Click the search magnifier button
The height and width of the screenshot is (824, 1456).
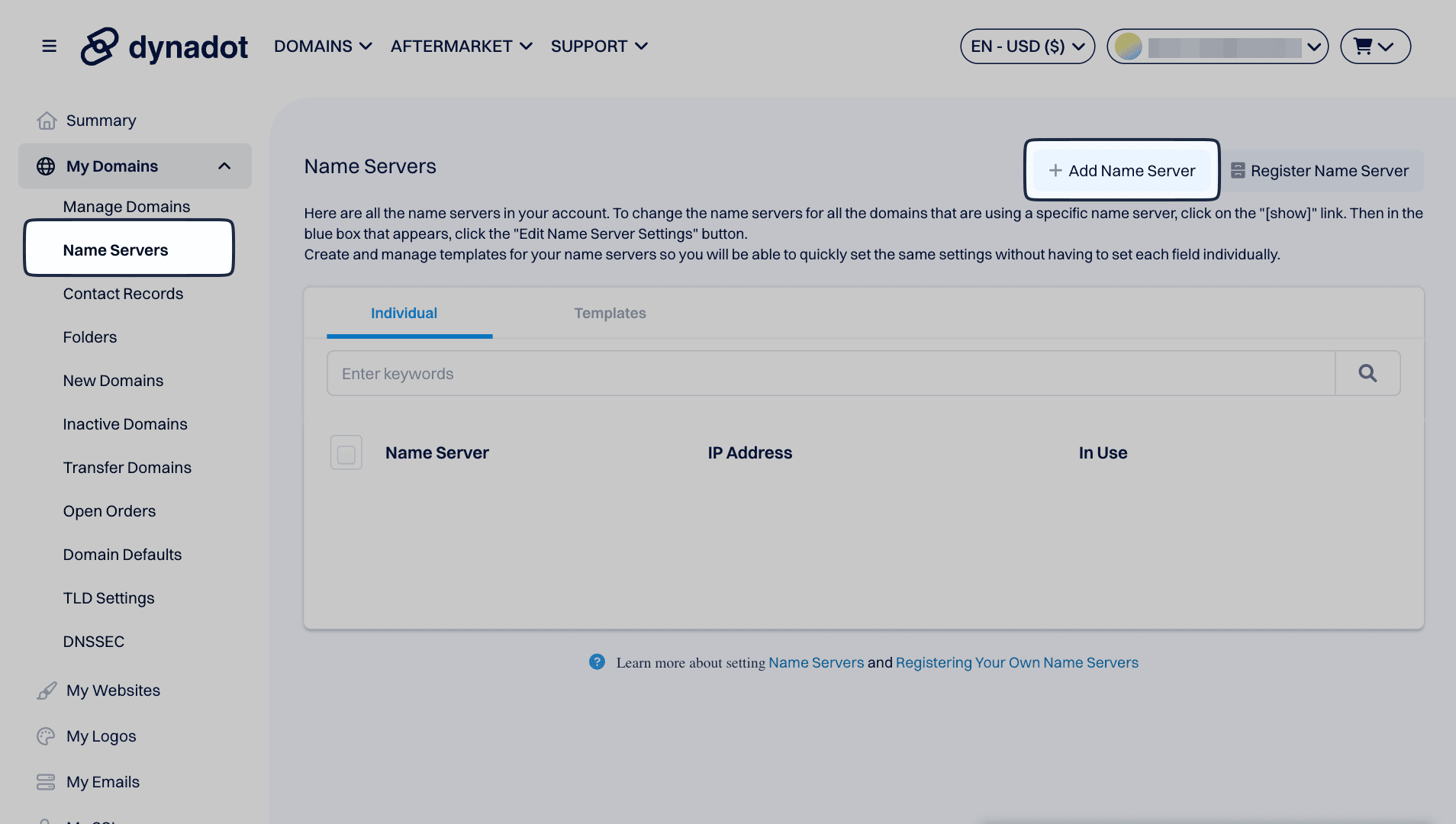coord(1367,373)
